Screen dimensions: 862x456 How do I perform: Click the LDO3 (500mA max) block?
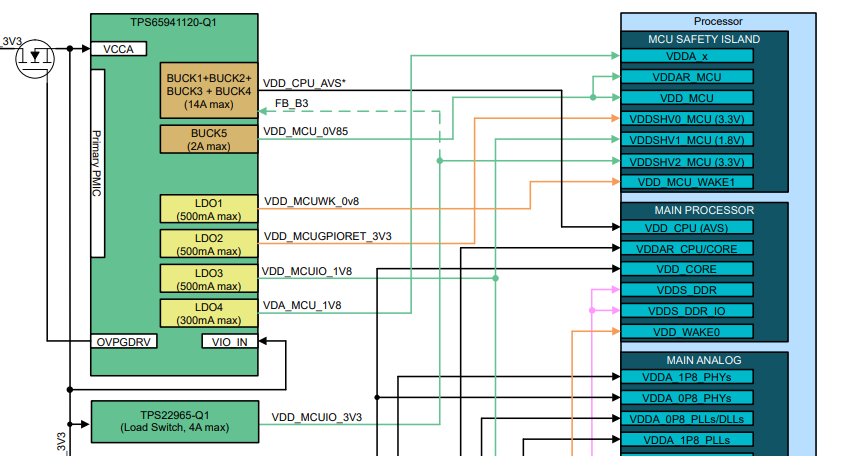click(x=209, y=279)
